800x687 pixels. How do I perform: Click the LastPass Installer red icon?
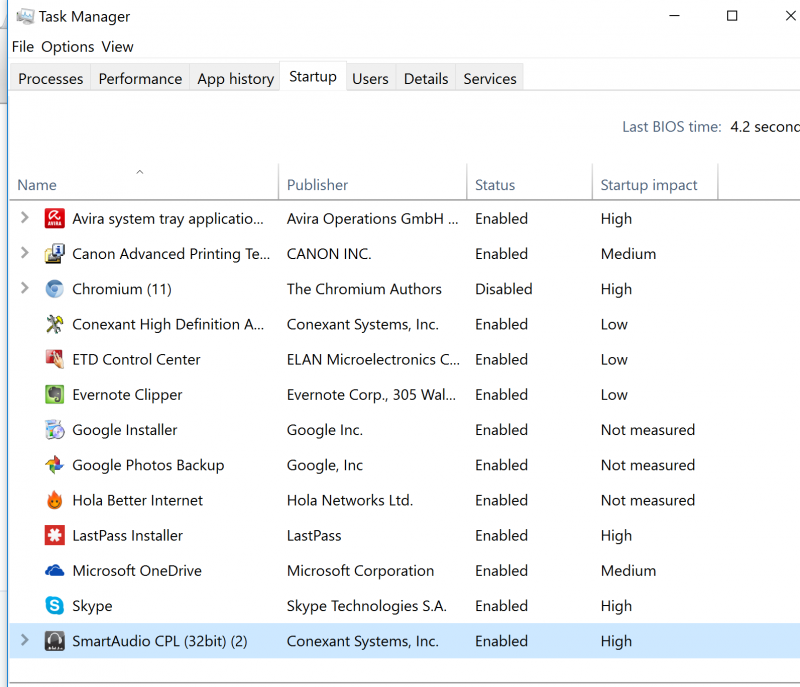(x=55, y=535)
